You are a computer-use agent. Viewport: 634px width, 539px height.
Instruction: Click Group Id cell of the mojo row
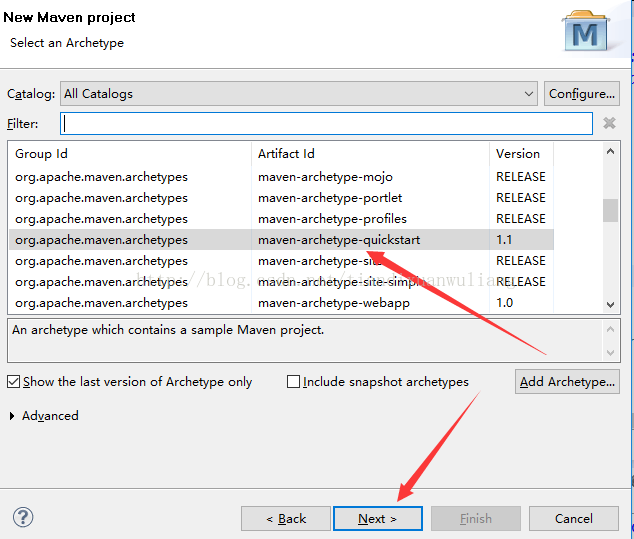(101, 177)
